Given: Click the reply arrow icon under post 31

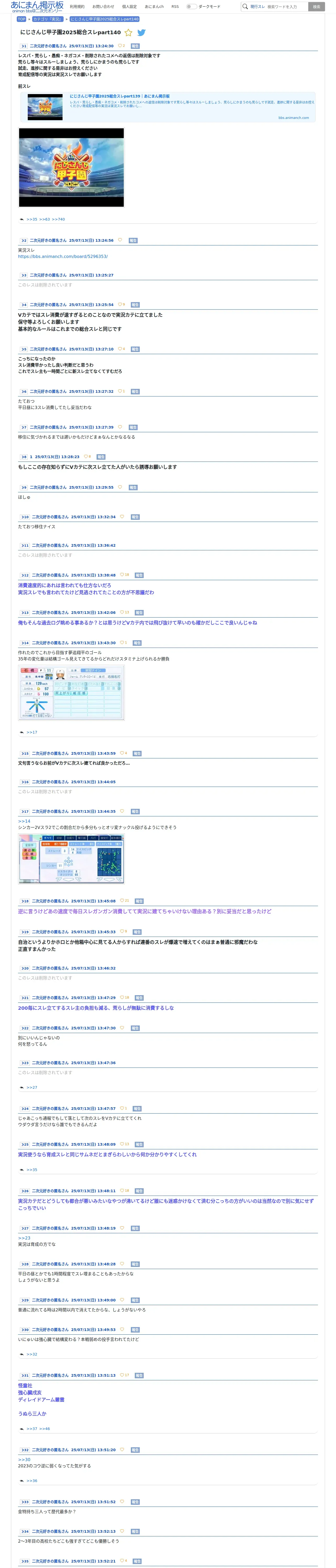Looking at the screenshot, I should point(21,1429).
